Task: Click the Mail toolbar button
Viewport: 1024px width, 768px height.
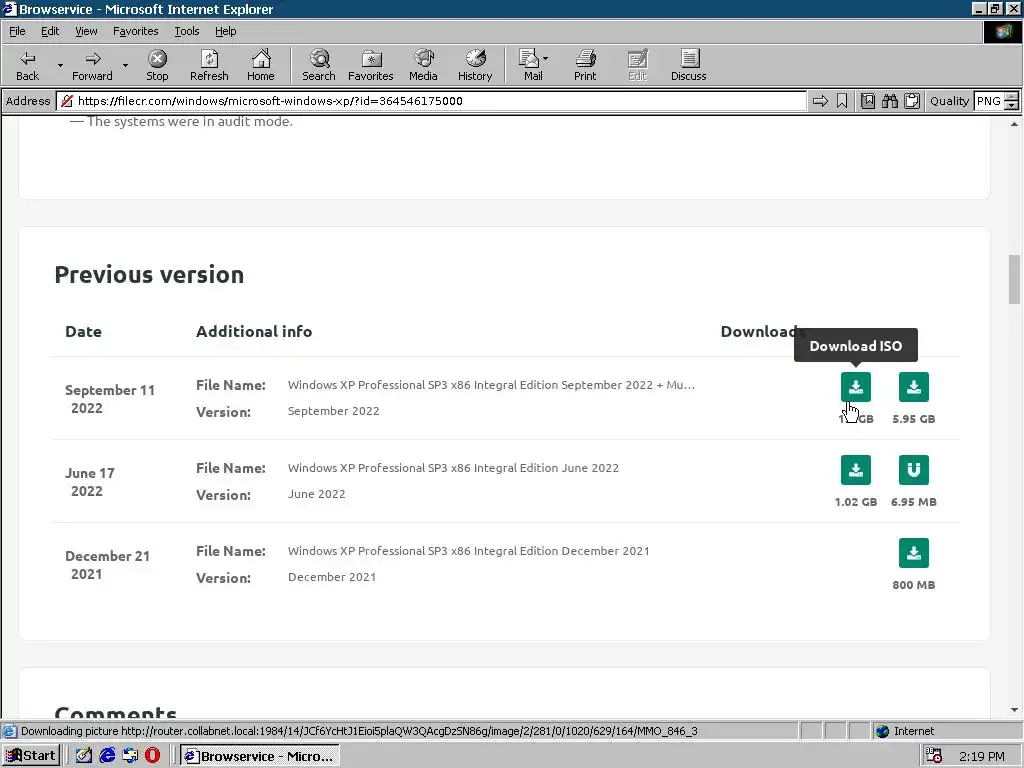Action: tap(530, 65)
